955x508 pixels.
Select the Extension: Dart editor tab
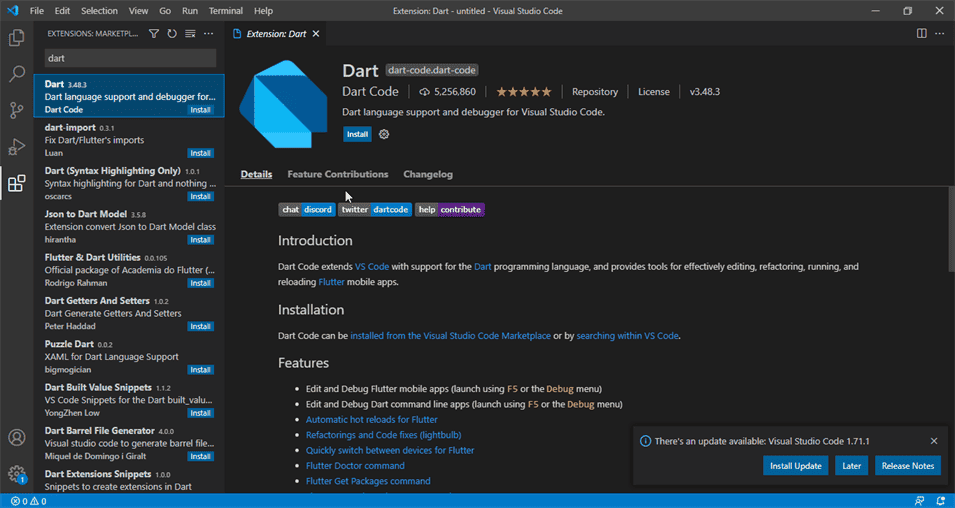pos(275,34)
